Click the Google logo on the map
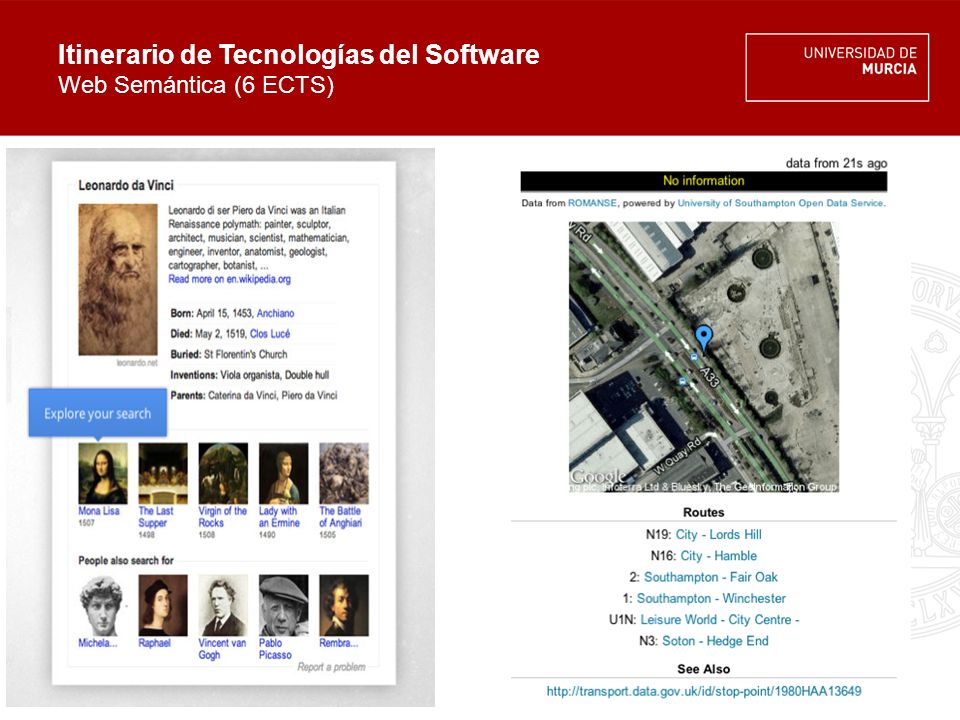Image resolution: width=960 pixels, height=720 pixels. (598, 476)
